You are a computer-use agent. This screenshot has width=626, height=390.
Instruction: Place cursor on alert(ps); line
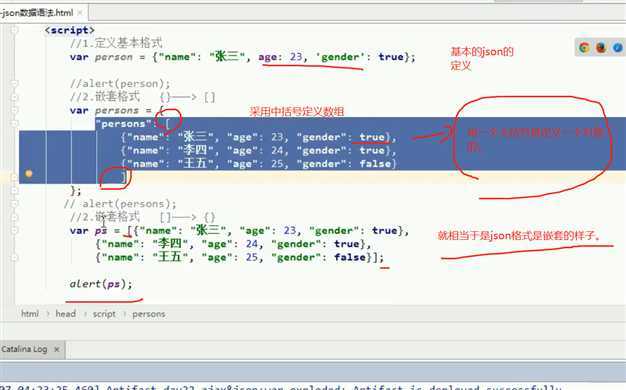(101, 284)
